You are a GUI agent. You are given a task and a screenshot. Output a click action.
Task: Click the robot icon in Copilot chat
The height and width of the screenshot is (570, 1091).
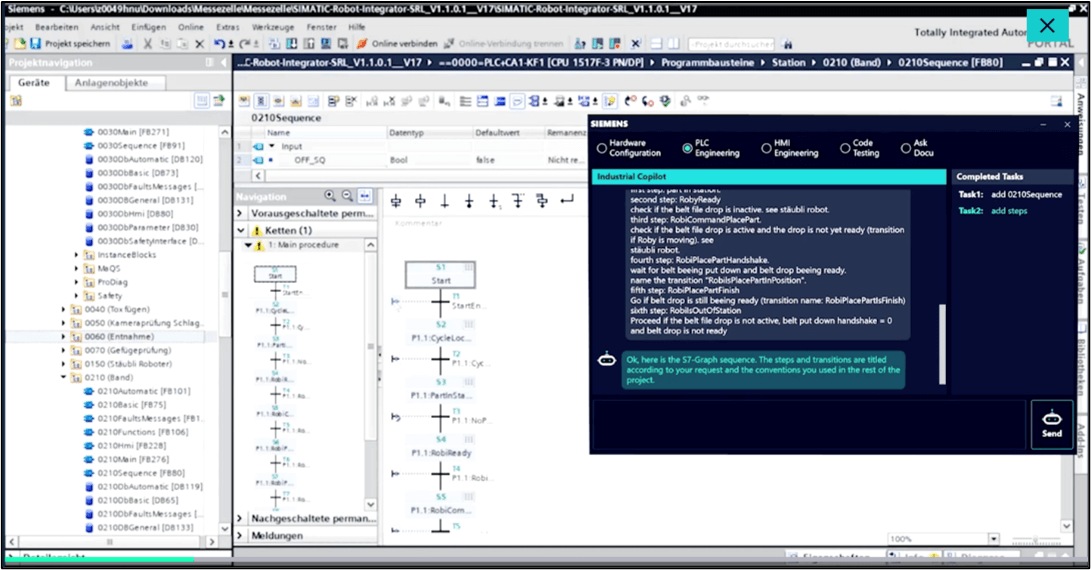pyautogui.click(x=607, y=360)
